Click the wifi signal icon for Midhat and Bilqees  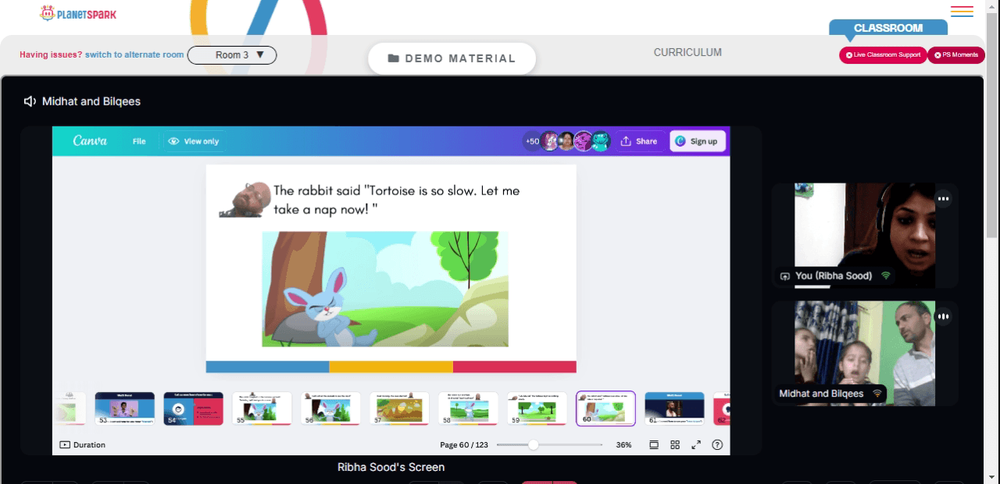point(877,393)
